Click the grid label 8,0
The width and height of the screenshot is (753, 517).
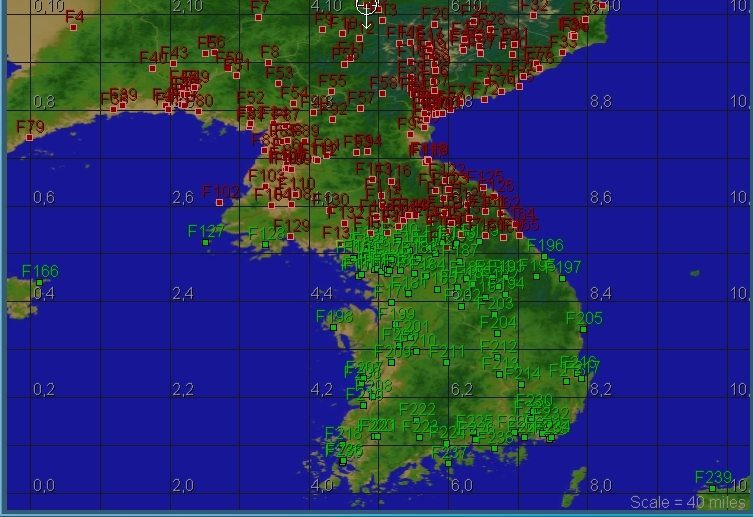(x=601, y=485)
